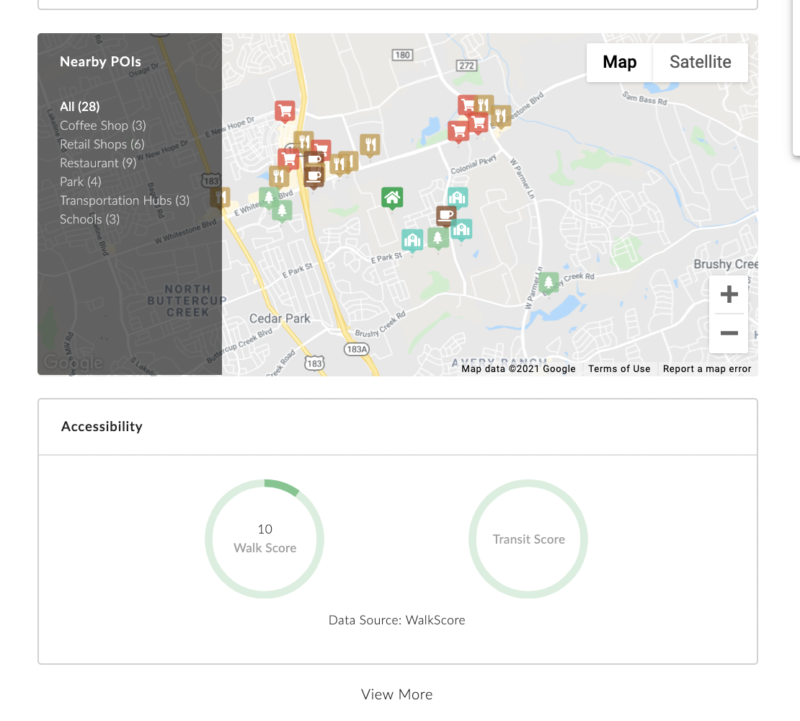800x721 pixels.
Task: Zoom out using the minus control
Action: (x=729, y=333)
